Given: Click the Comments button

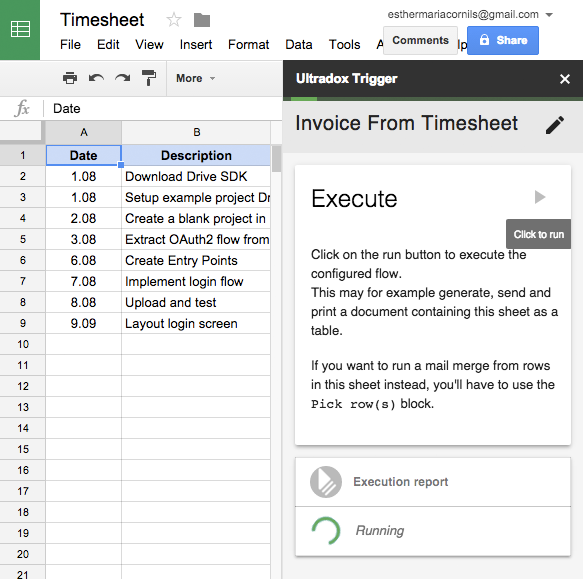Looking at the screenshot, I should pos(421,40).
